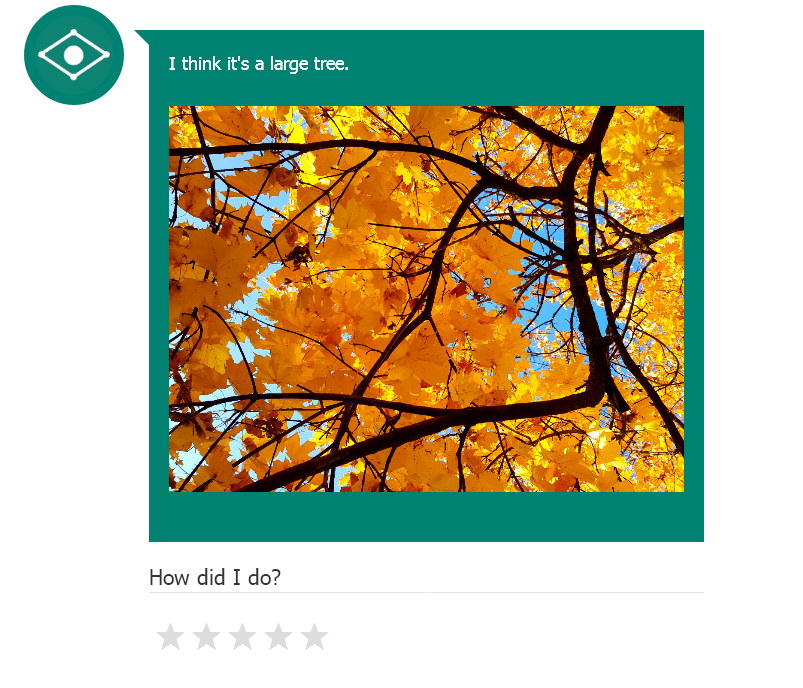Click the caption "I think it's a large tree."
The height and width of the screenshot is (688, 803).
[259, 64]
